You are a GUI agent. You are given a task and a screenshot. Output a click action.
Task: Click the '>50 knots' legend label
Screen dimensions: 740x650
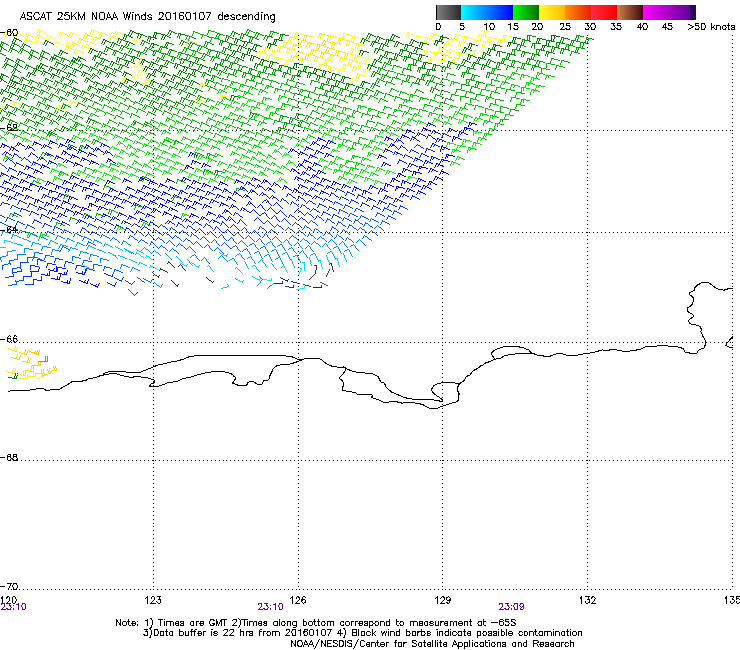pyautogui.click(x=711, y=27)
